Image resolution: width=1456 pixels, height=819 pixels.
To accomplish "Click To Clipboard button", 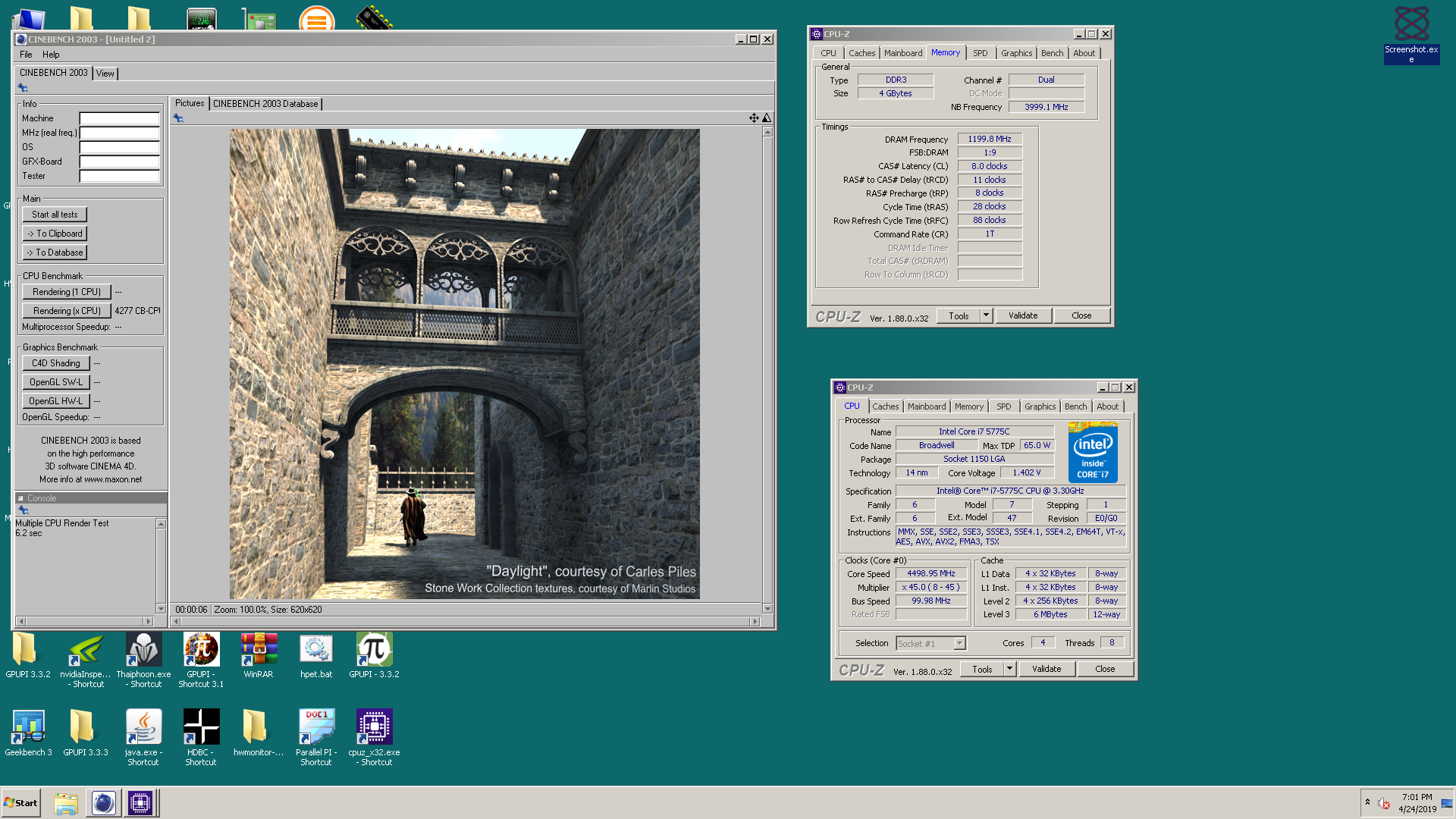I will coord(55,234).
